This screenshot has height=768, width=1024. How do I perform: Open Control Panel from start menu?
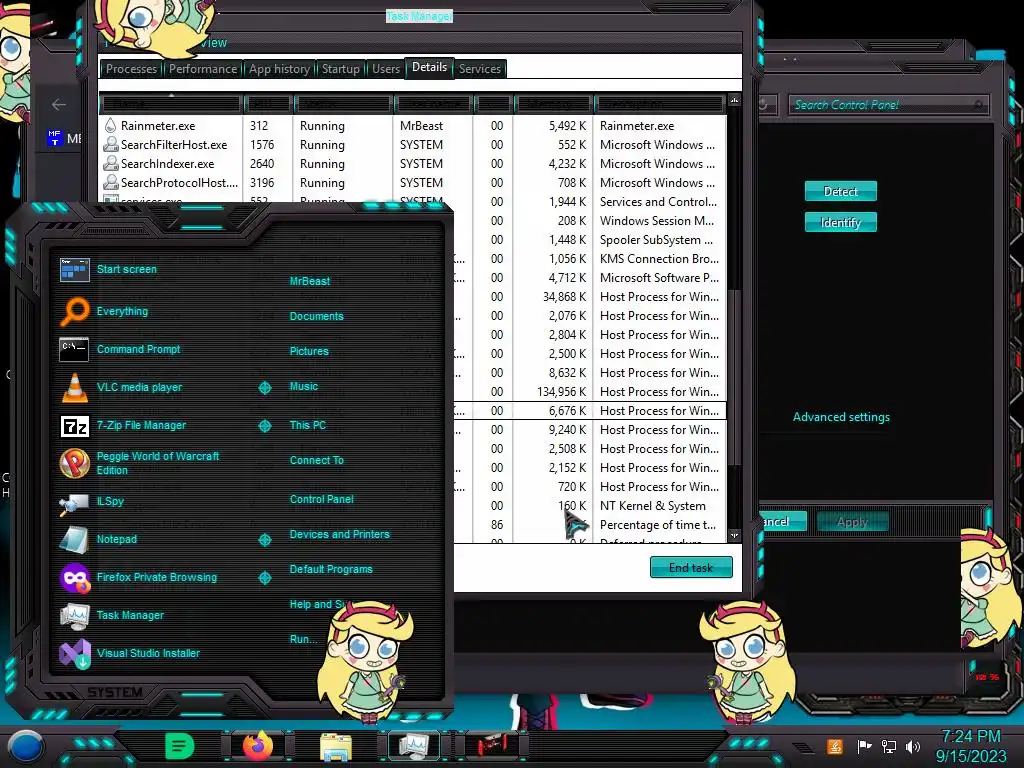coord(321,499)
